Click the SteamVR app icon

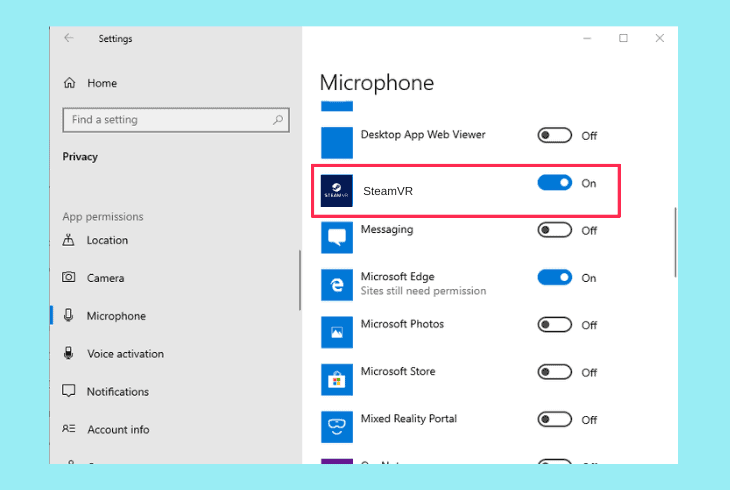(x=337, y=191)
